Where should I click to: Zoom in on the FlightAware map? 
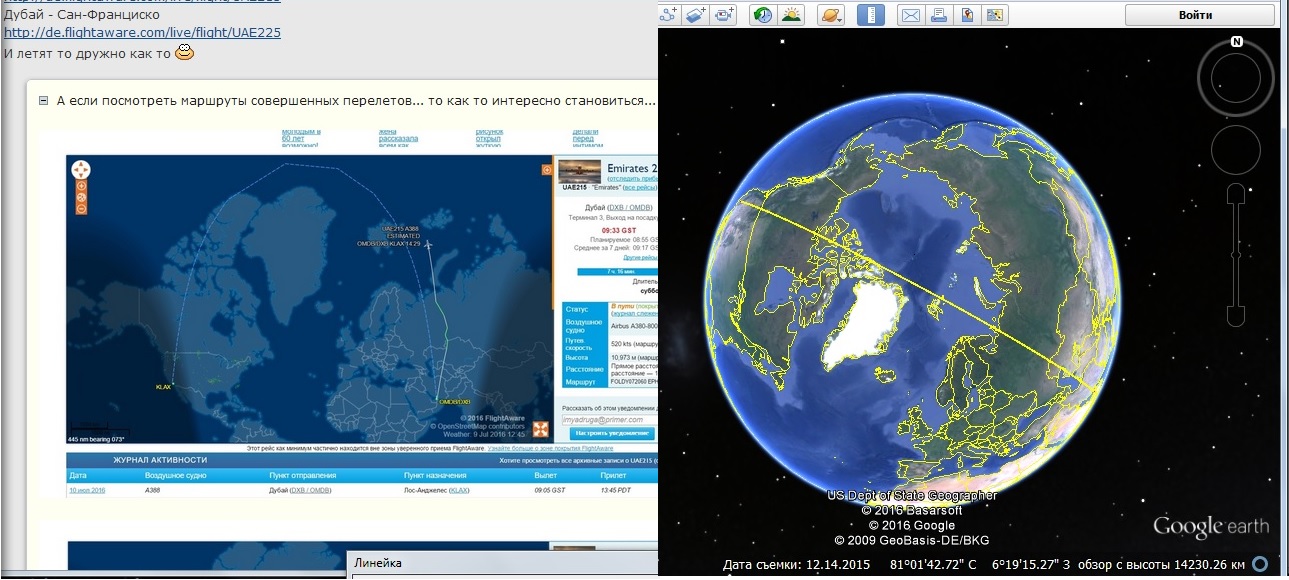[81, 186]
